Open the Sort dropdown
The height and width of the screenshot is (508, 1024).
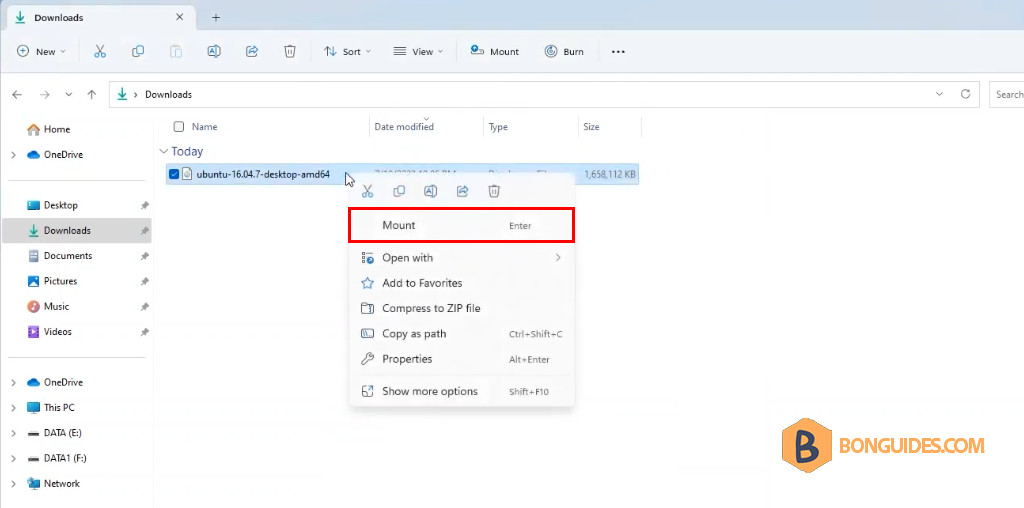point(347,52)
